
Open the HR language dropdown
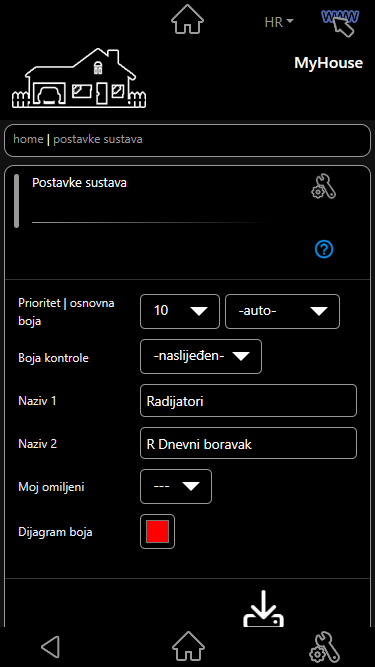[279, 22]
